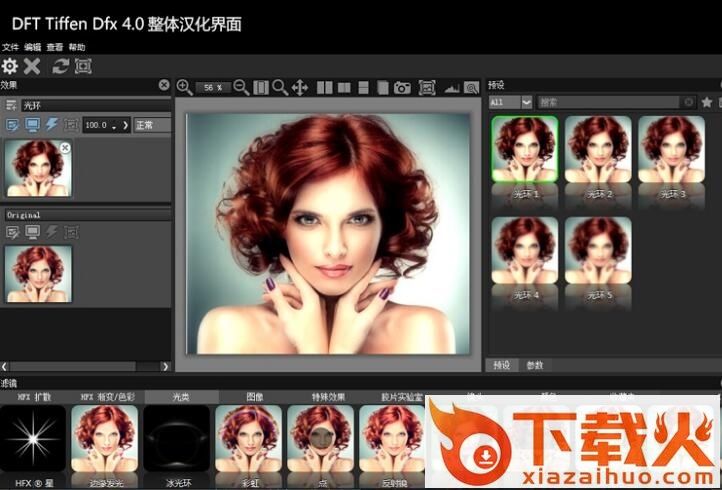This screenshot has width=722, height=490.
Task: Click the reset arrows icon in top toolbar
Action: click(x=60, y=66)
